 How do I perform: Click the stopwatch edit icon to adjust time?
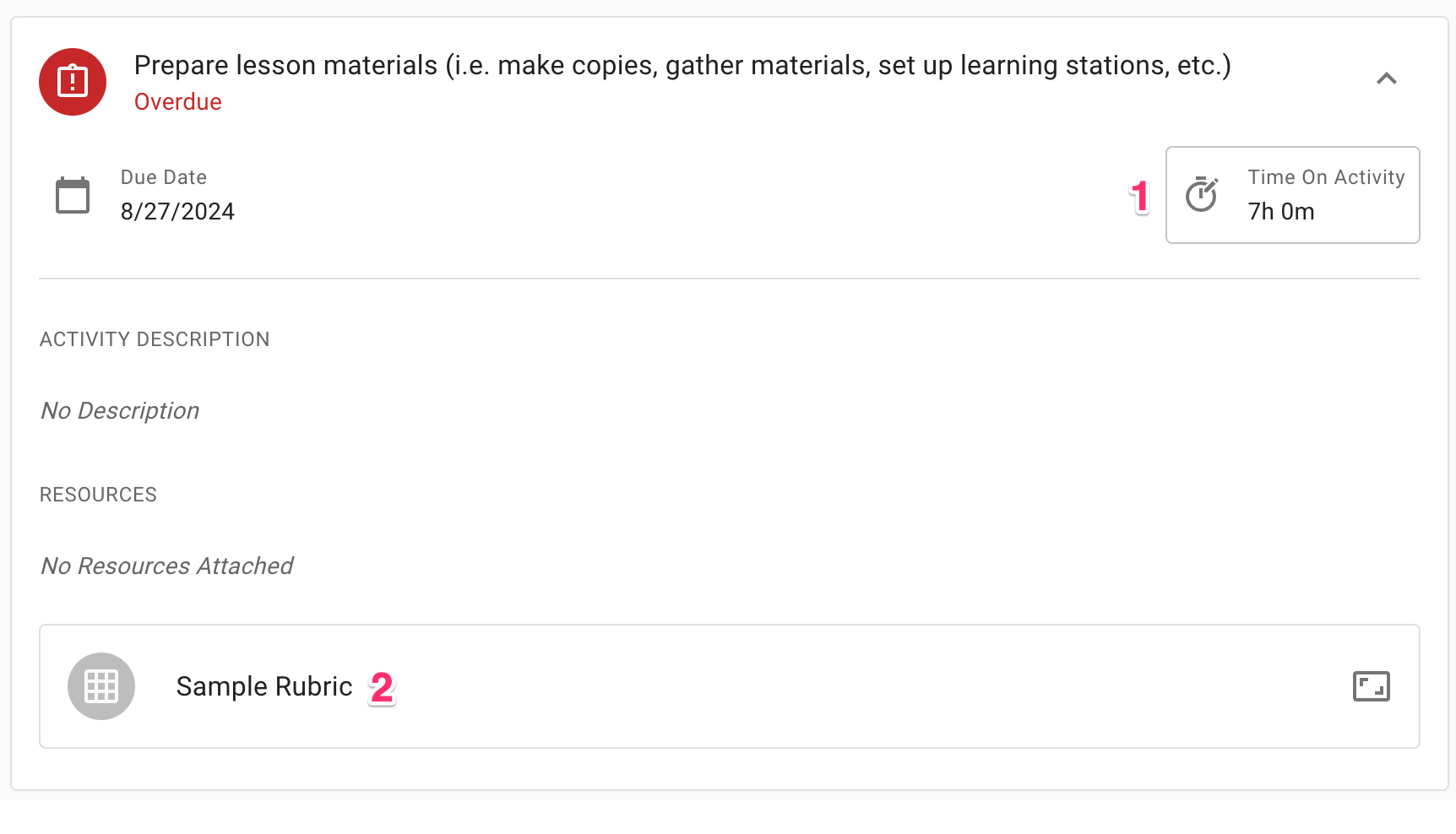[x=1203, y=194]
